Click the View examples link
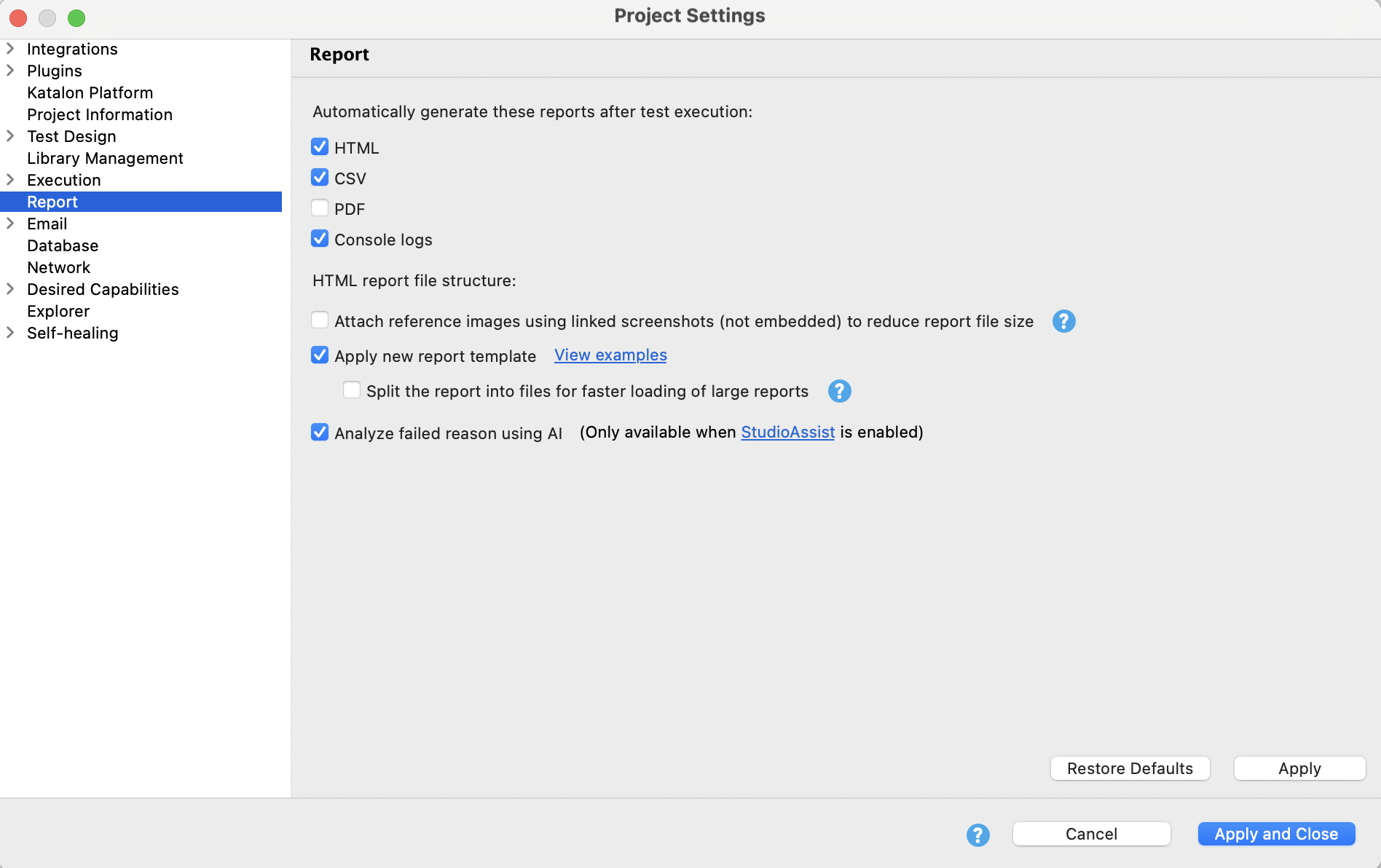The width and height of the screenshot is (1381, 868). coord(610,355)
